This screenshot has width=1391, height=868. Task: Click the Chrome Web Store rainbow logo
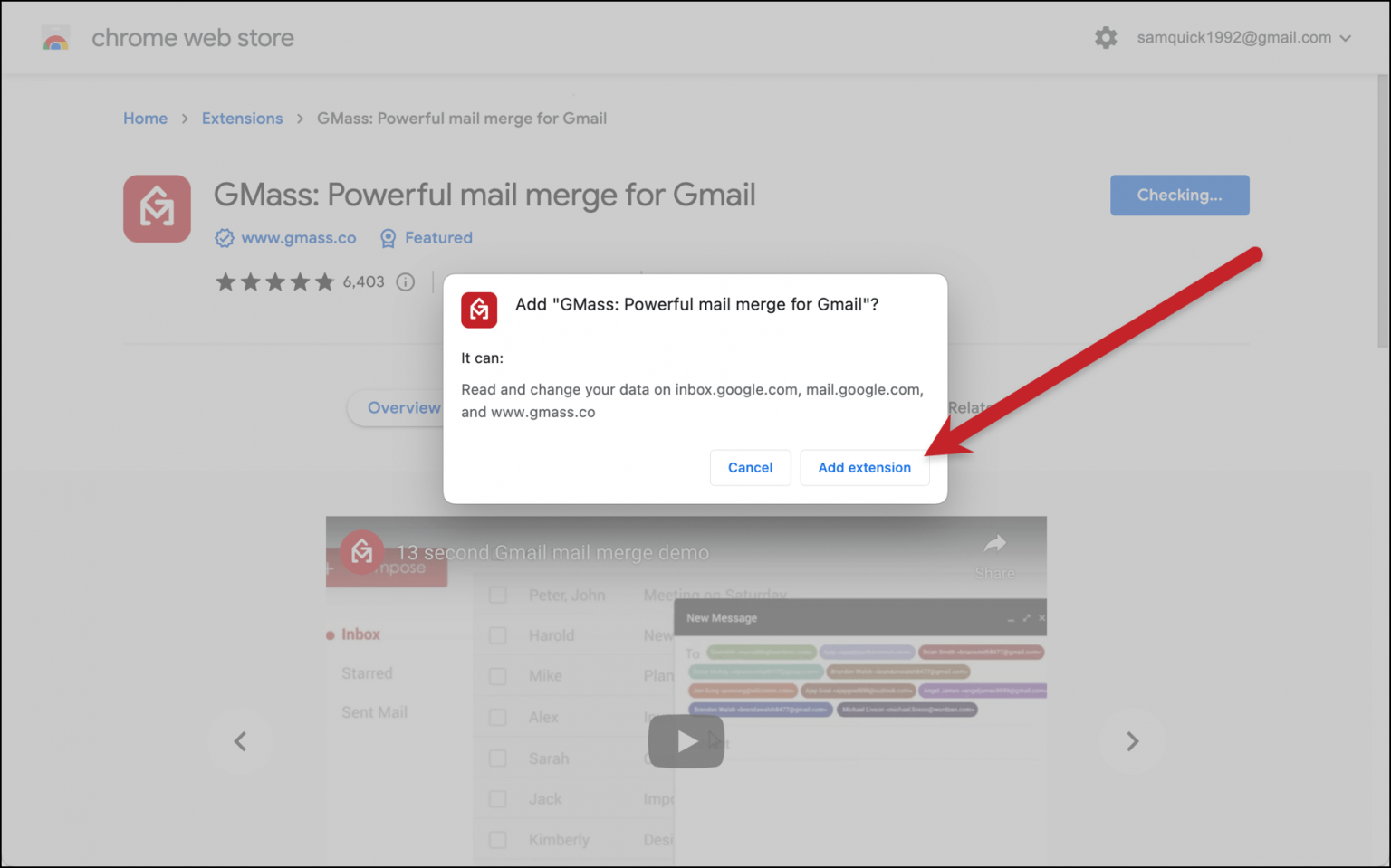[55, 39]
